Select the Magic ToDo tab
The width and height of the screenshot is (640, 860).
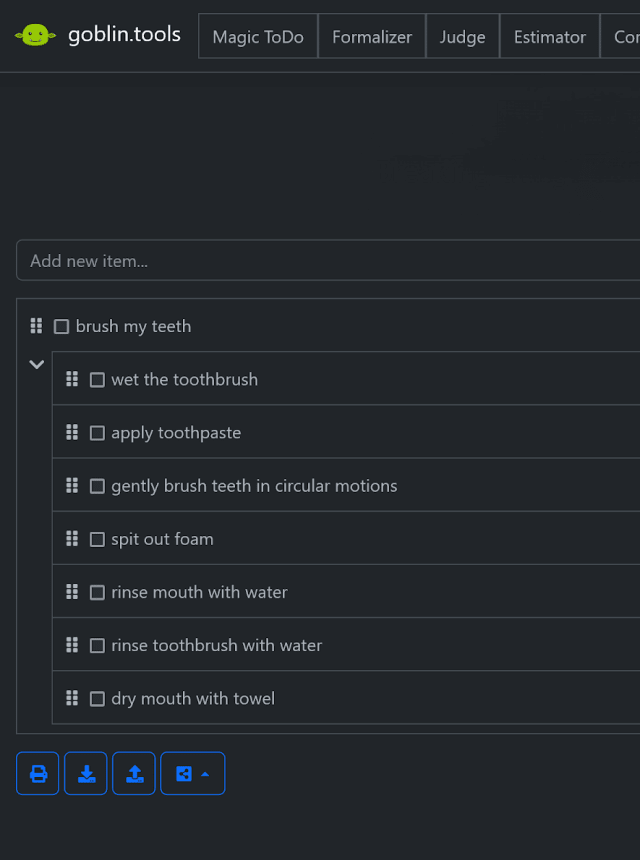pyautogui.click(x=258, y=37)
